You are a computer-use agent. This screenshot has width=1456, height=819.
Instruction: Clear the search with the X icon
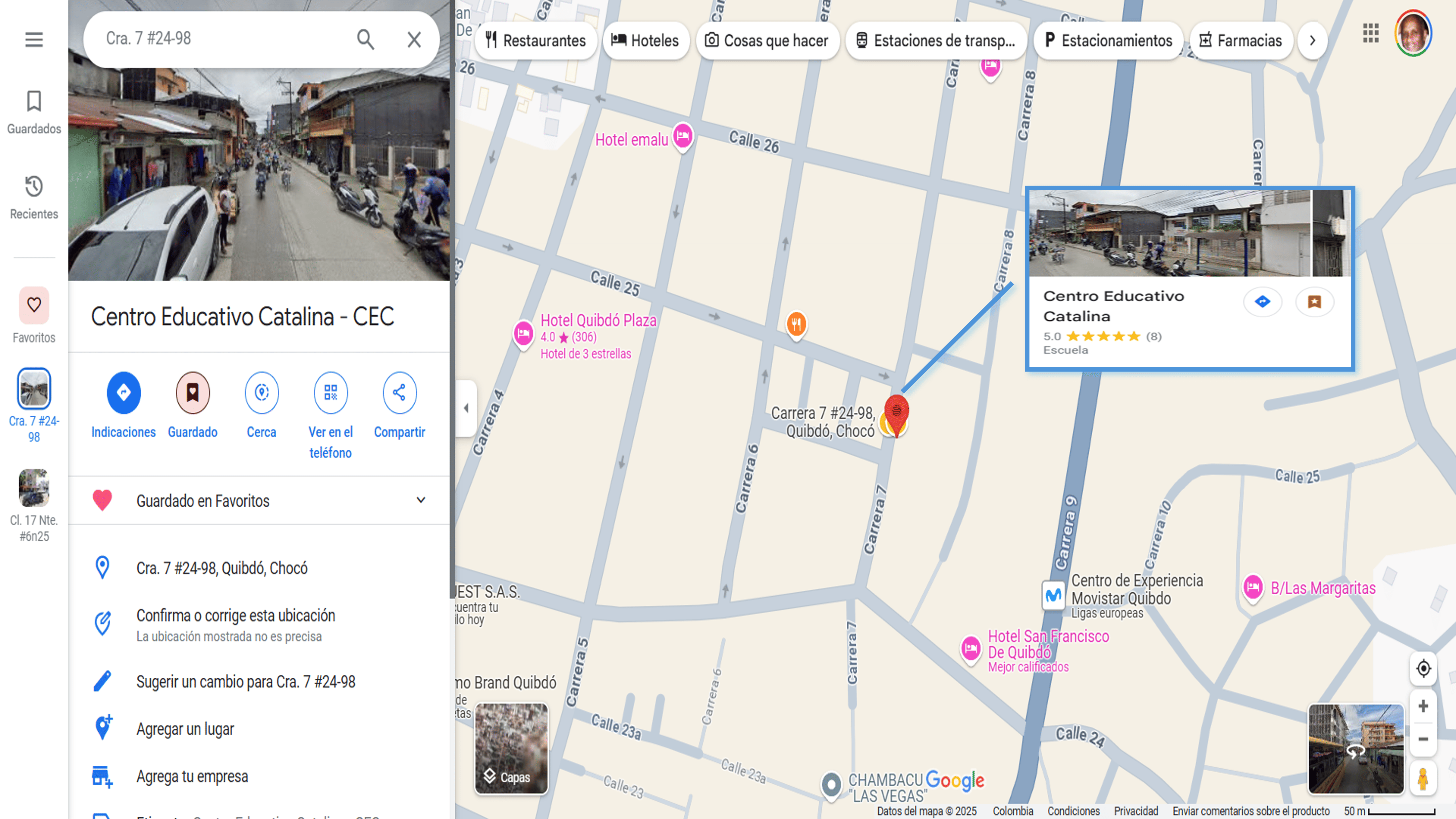pyautogui.click(x=414, y=40)
